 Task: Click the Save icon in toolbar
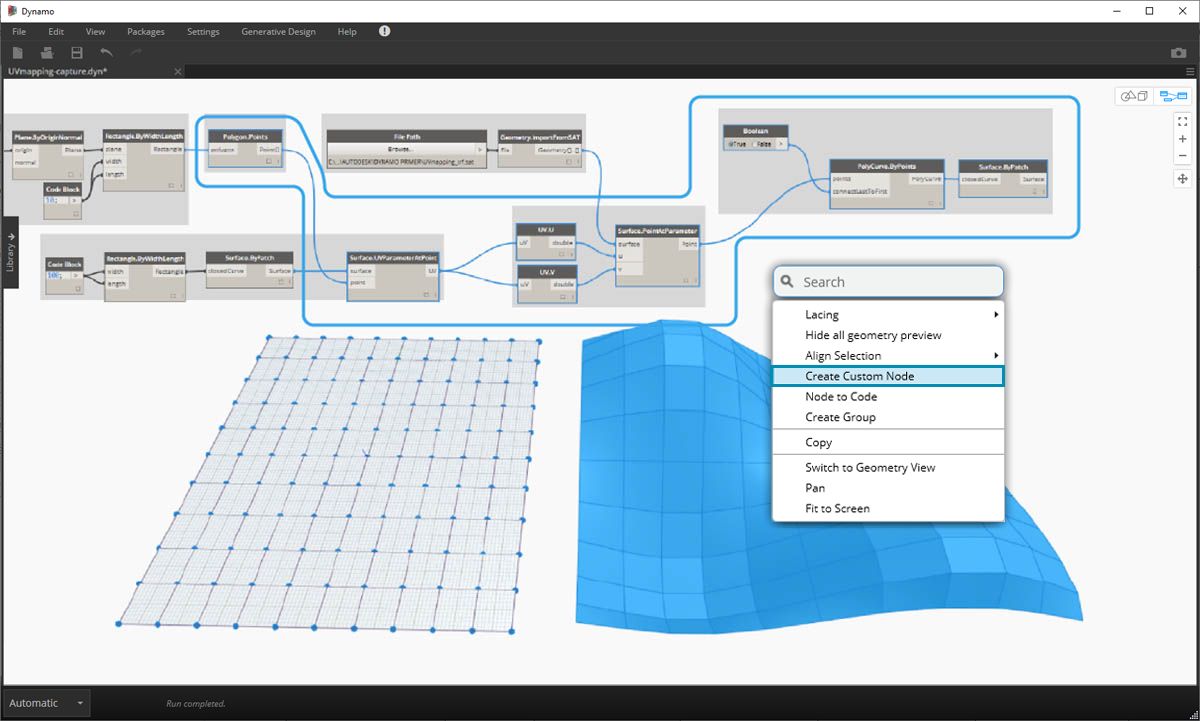coord(77,52)
